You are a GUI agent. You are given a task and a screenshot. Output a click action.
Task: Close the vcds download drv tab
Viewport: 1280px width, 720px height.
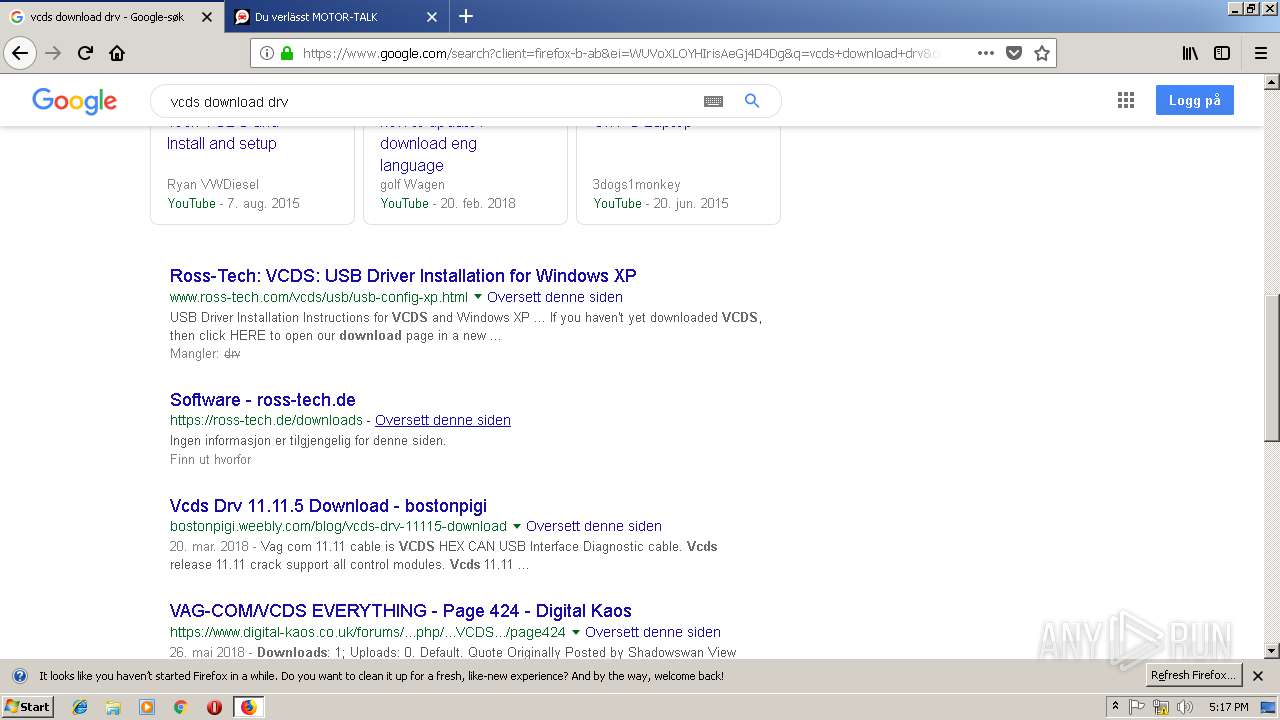tap(207, 17)
